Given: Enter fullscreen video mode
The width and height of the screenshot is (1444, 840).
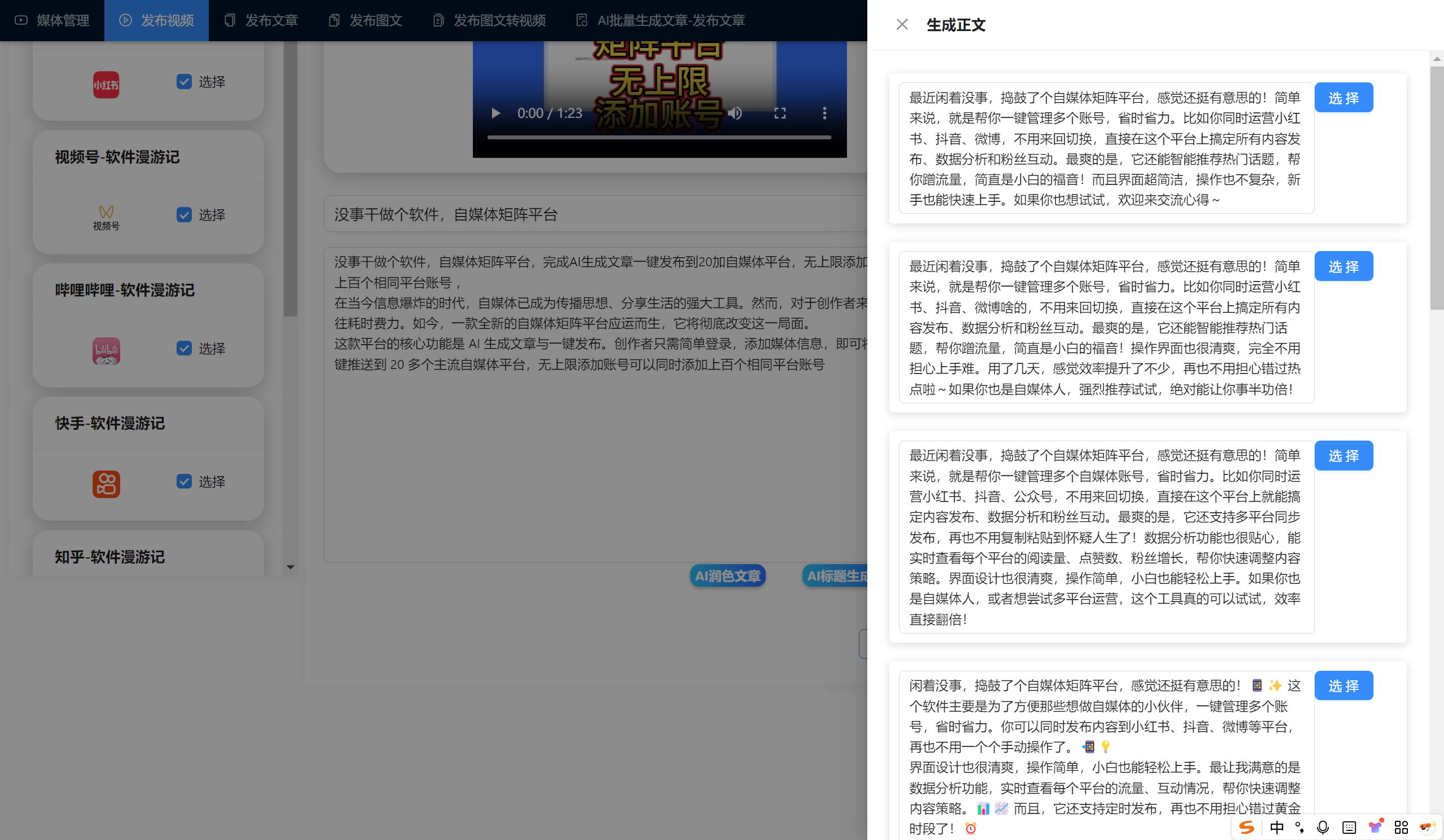Looking at the screenshot, I should coord(780,113).
